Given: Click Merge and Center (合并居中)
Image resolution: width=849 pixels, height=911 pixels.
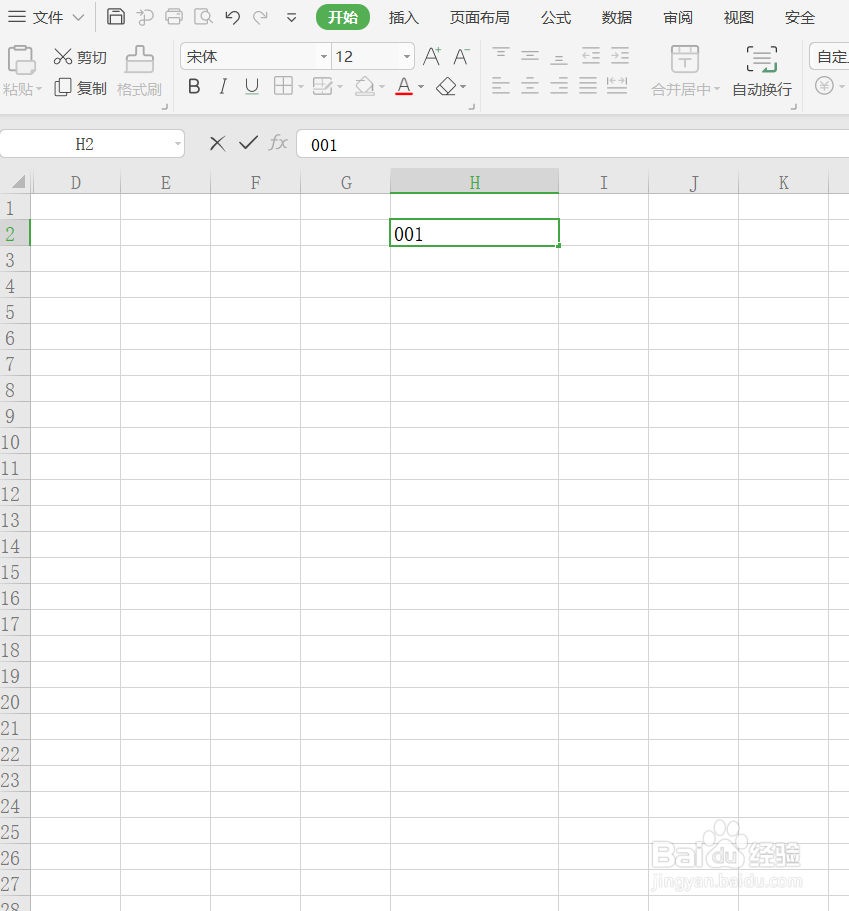Looking at the screenshot, I should click(685, 70).
